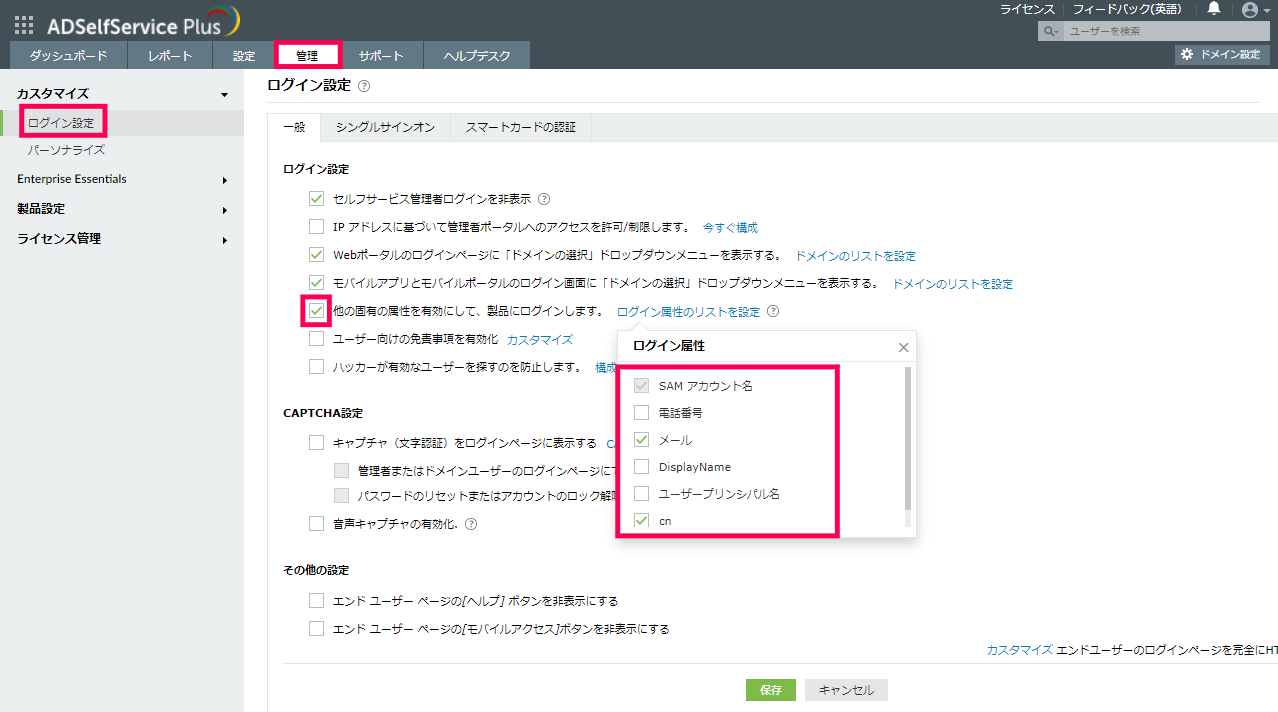The height and width of the screenshot is (712, 1278).
Task: Enable ハッカーが有効なユーザーを探すのを防止 checkbox
Action: 316,367
